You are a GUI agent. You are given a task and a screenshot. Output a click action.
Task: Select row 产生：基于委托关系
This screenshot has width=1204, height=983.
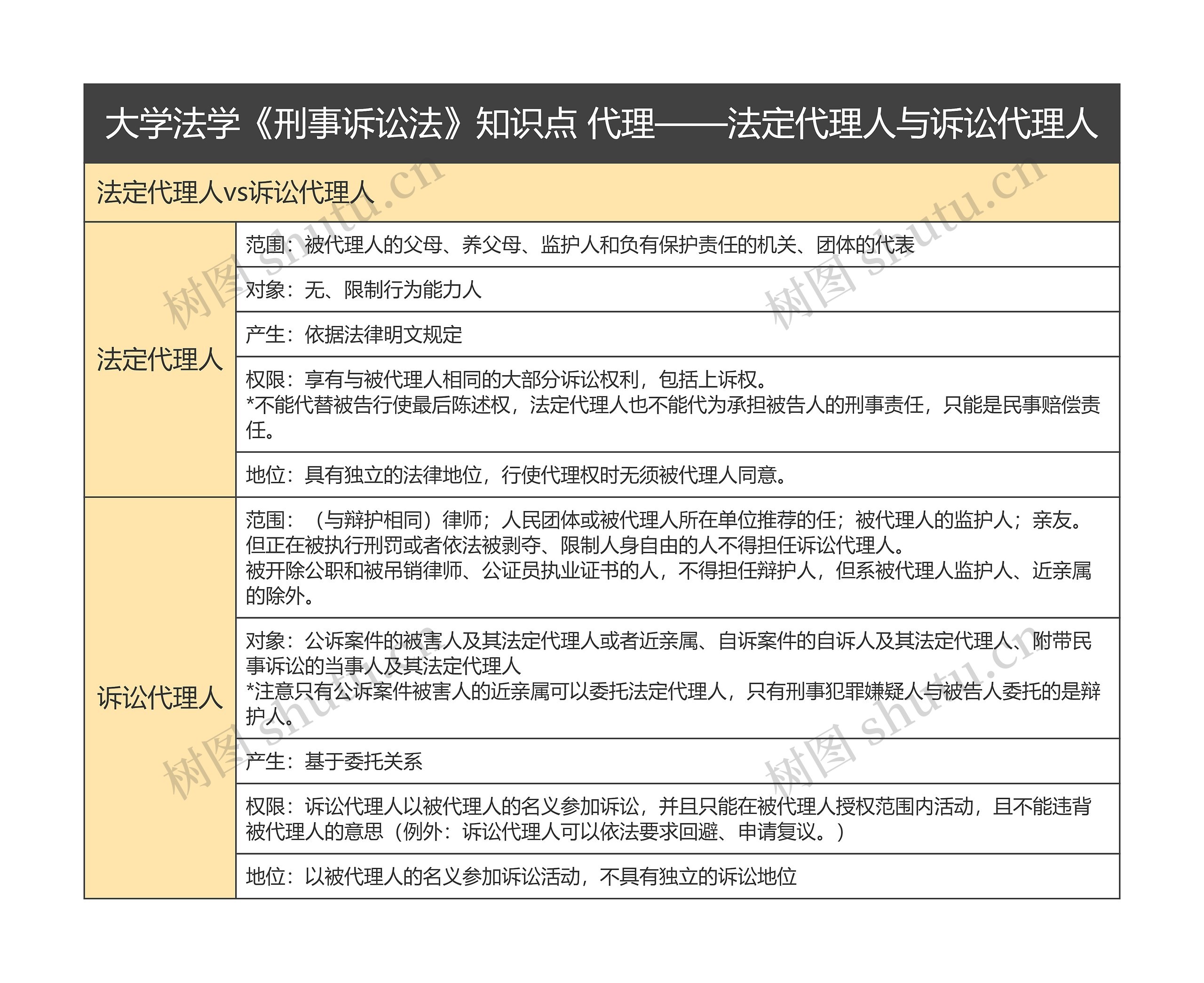(x=678, y=761)
